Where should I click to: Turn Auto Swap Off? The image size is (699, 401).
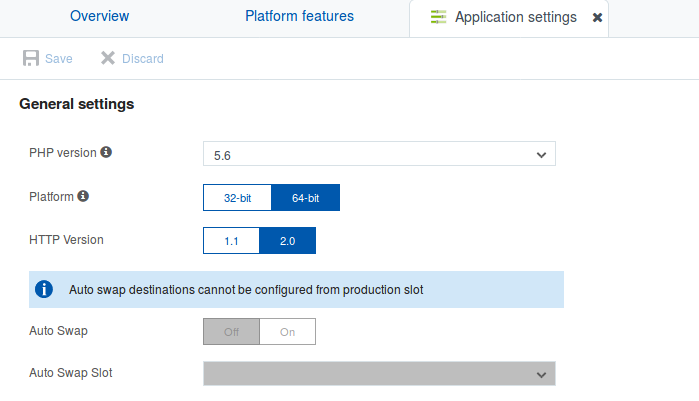pyautogui.click(x=231, y=332)
